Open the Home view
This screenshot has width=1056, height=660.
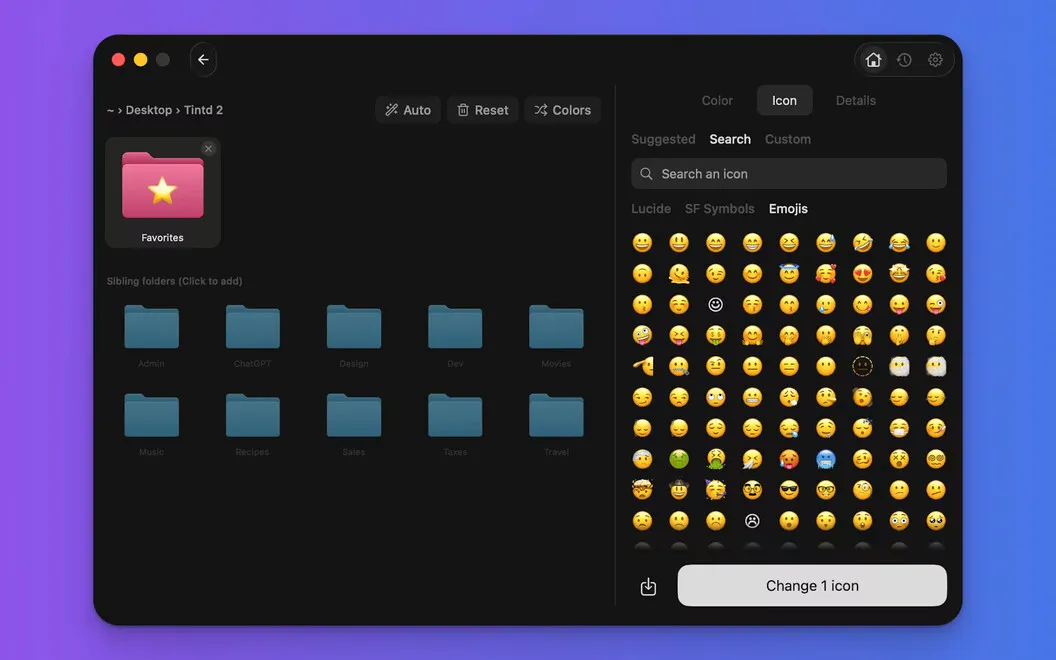tap(873, 60)
